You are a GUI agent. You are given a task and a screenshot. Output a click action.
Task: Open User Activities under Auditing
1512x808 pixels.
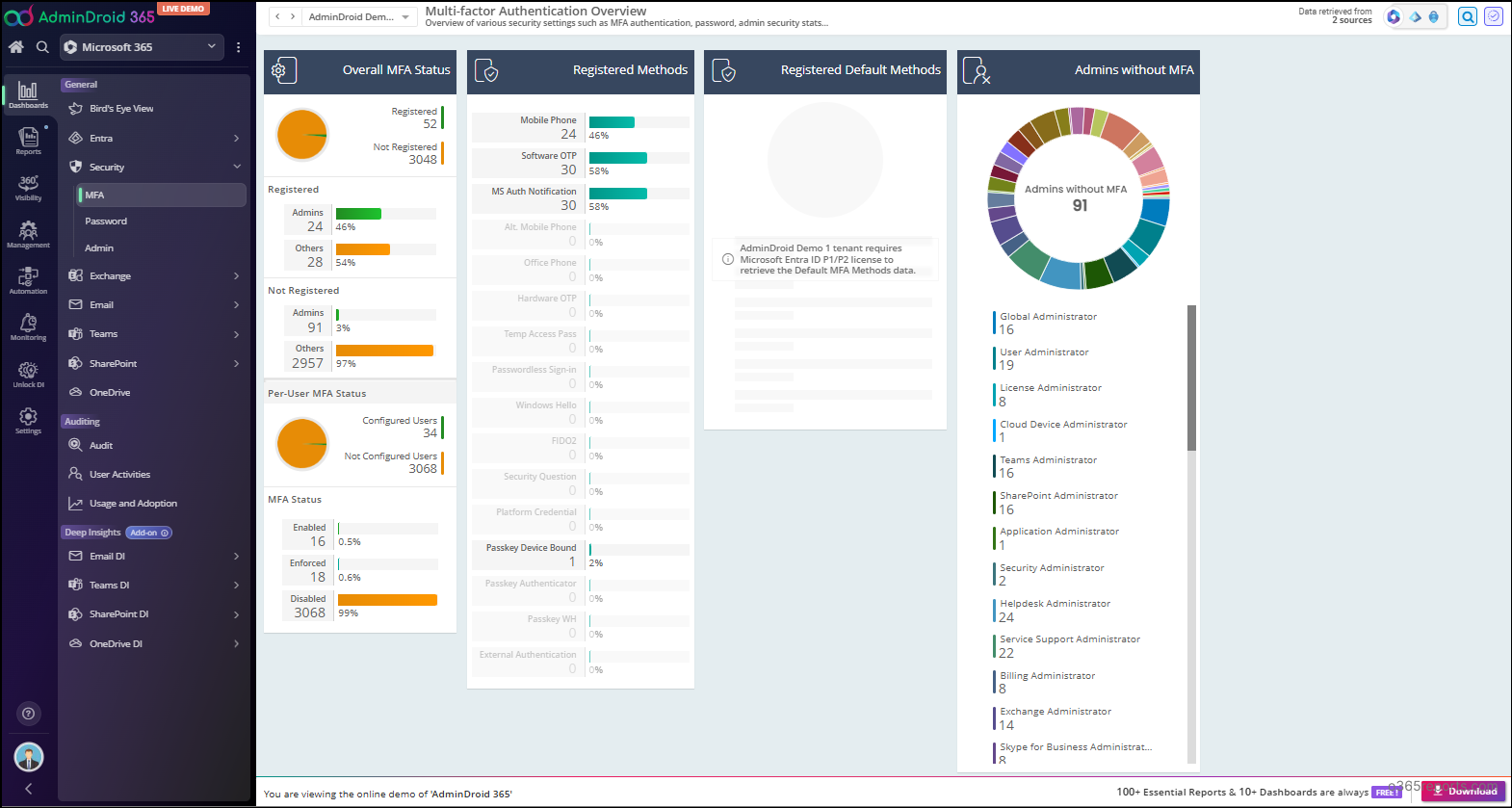coord(119,475)
